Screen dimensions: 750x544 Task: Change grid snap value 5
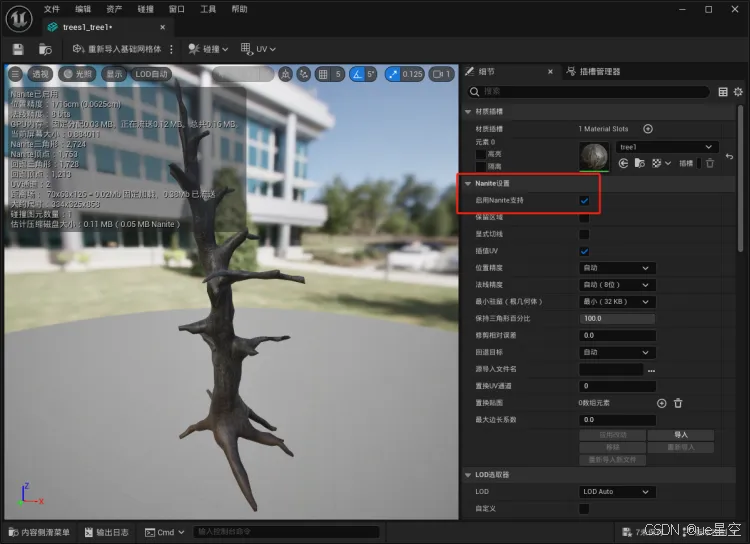pyautogui.click(x=338, y=74)
